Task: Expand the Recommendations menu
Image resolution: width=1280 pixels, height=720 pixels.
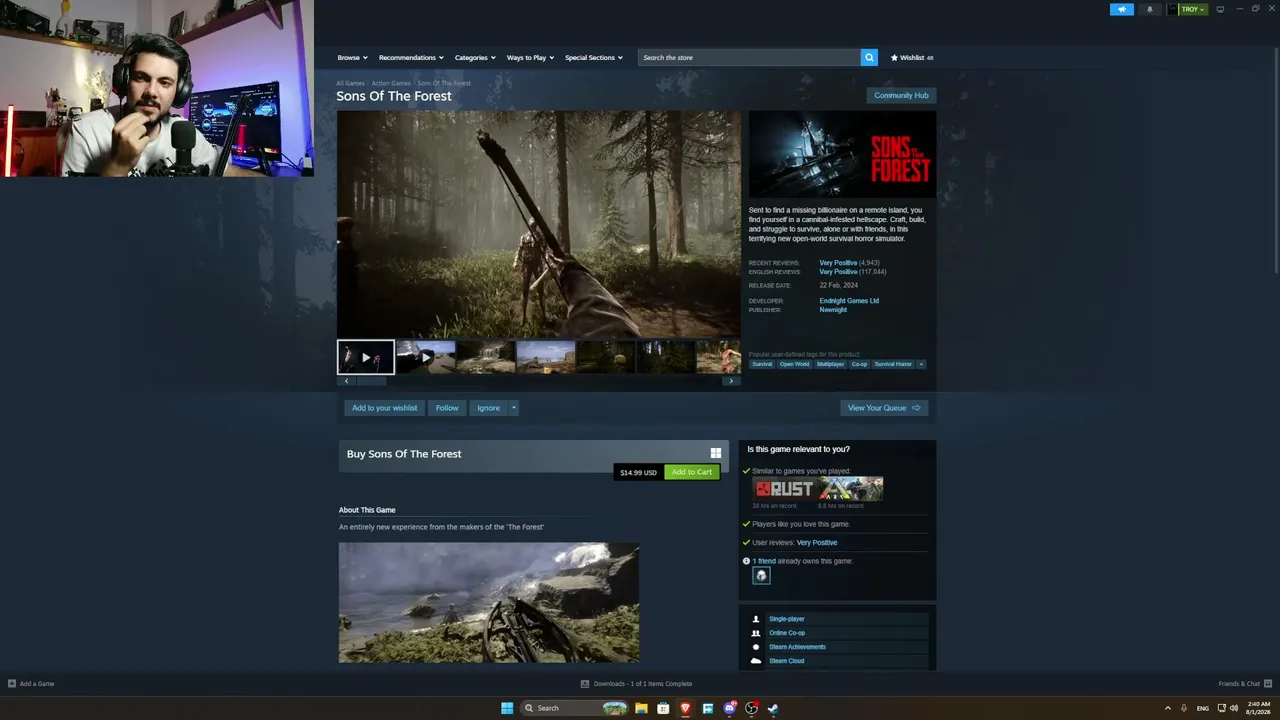Action: coord(411,58)
